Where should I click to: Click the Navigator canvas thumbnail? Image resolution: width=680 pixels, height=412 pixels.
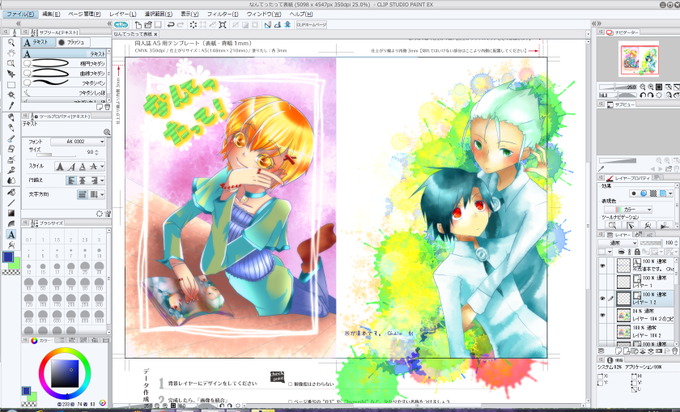[x=639, y=59]
